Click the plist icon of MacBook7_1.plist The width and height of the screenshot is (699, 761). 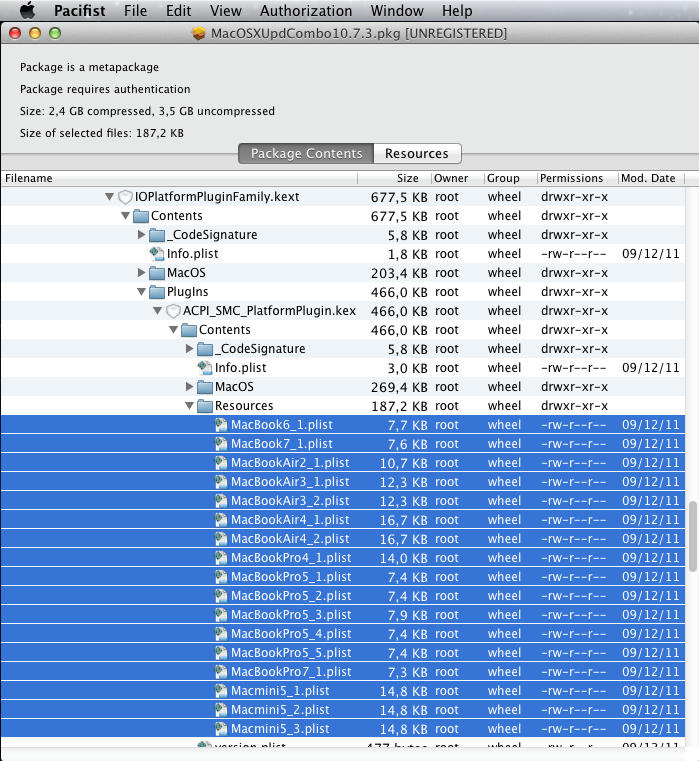tap(221, 444)
